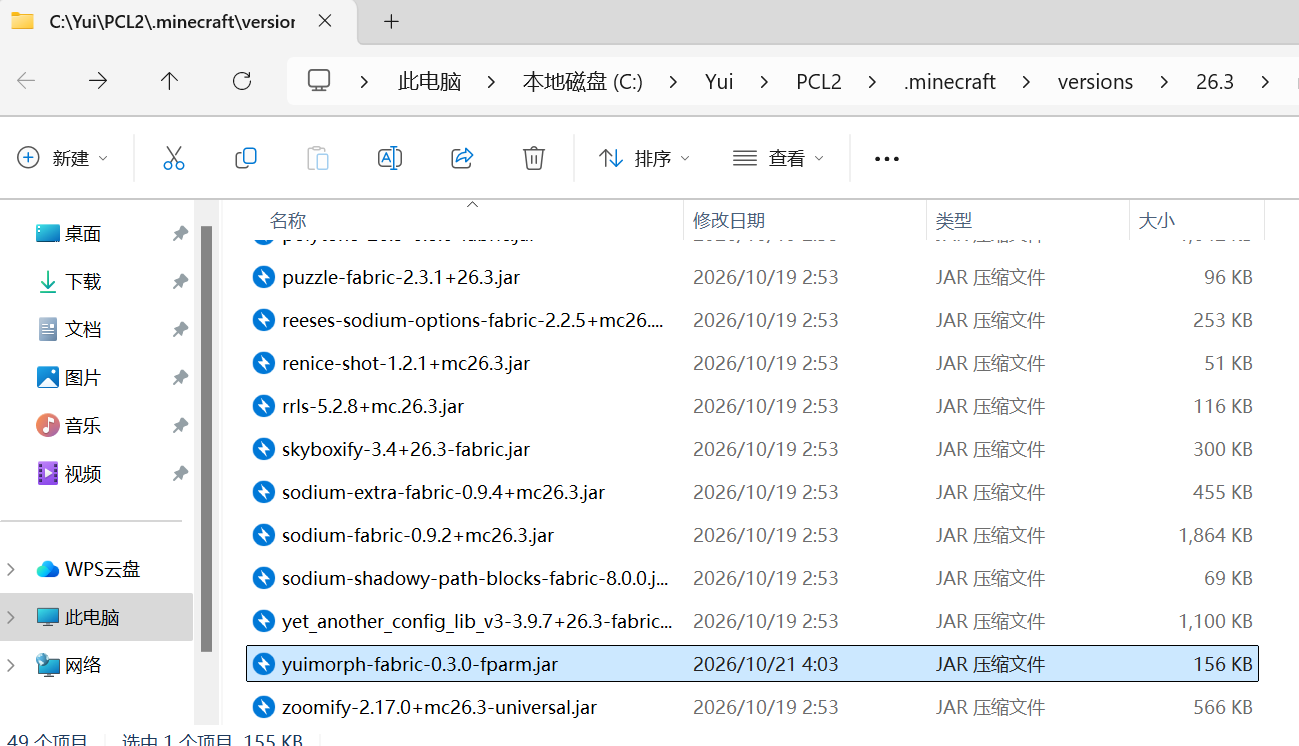Go up one folder level arrow
Viewport: 1299px width, 746px height.
coord(170,81)
